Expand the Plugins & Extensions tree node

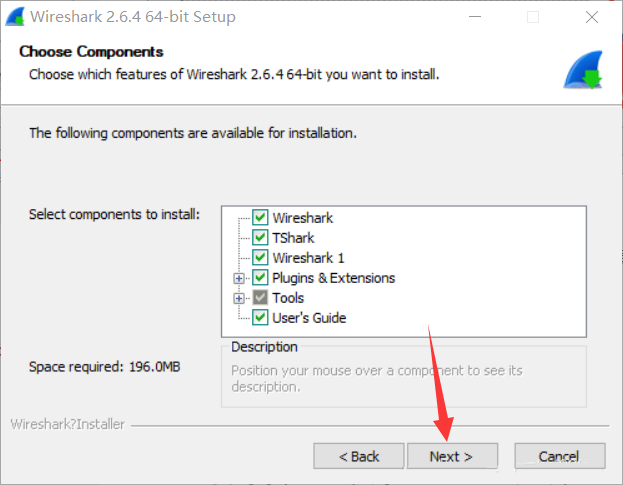239,278
